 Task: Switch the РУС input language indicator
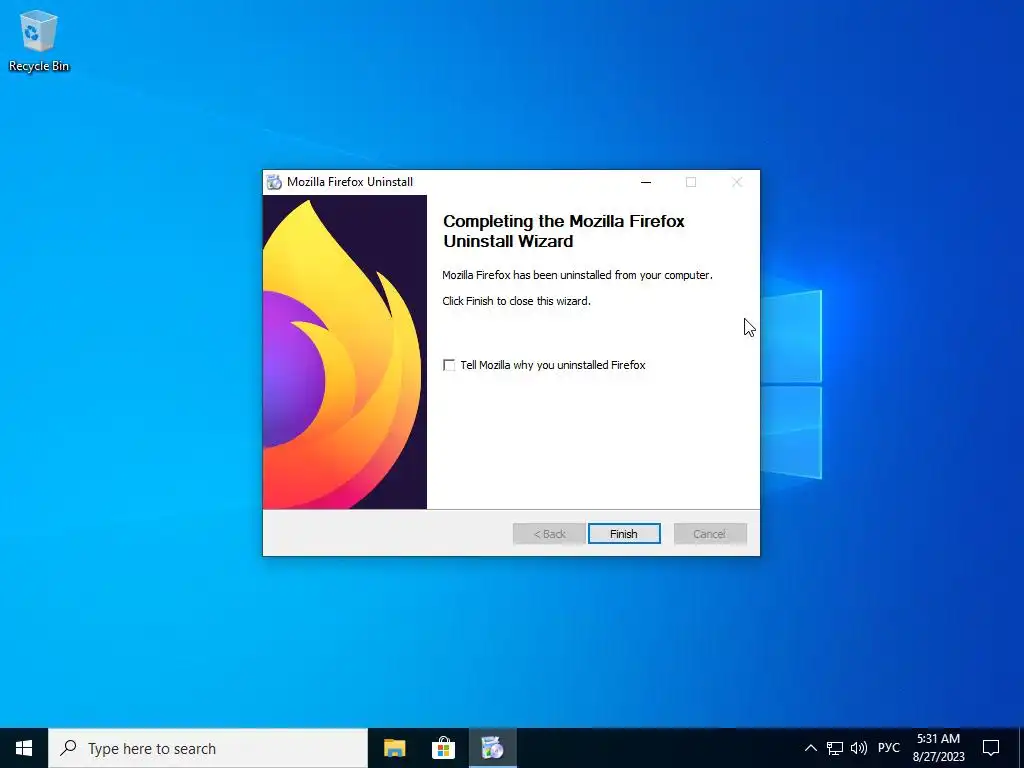pyautogui.click(x=889, y=748)
